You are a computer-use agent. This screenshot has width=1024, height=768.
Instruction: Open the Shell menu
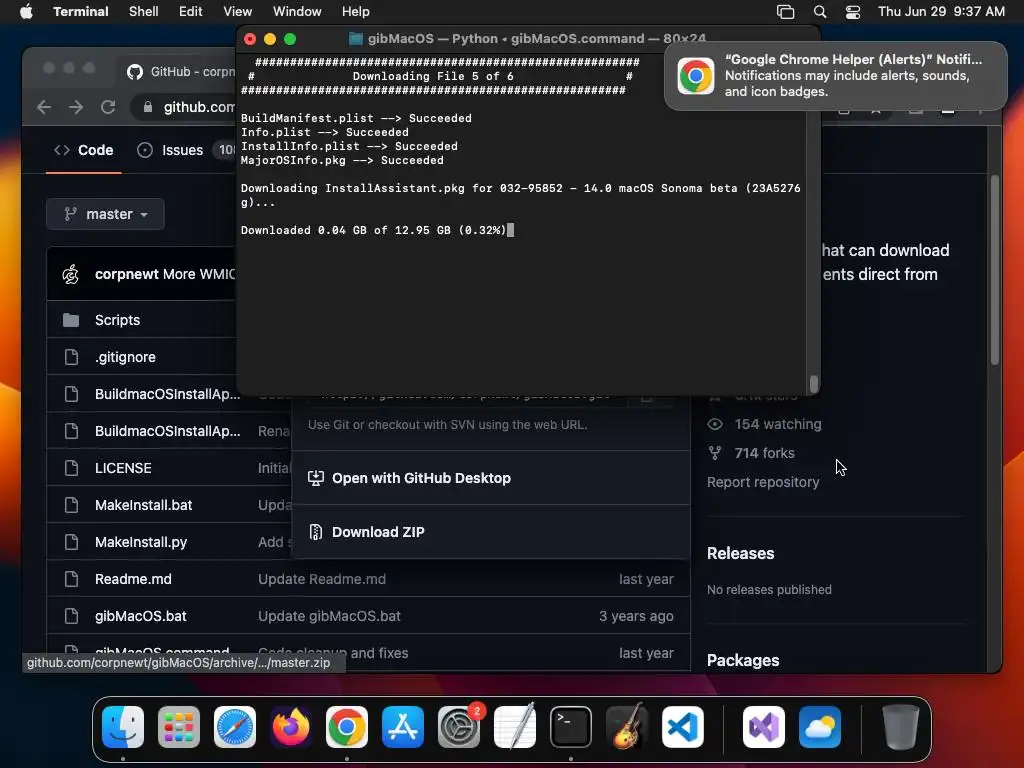144,11
